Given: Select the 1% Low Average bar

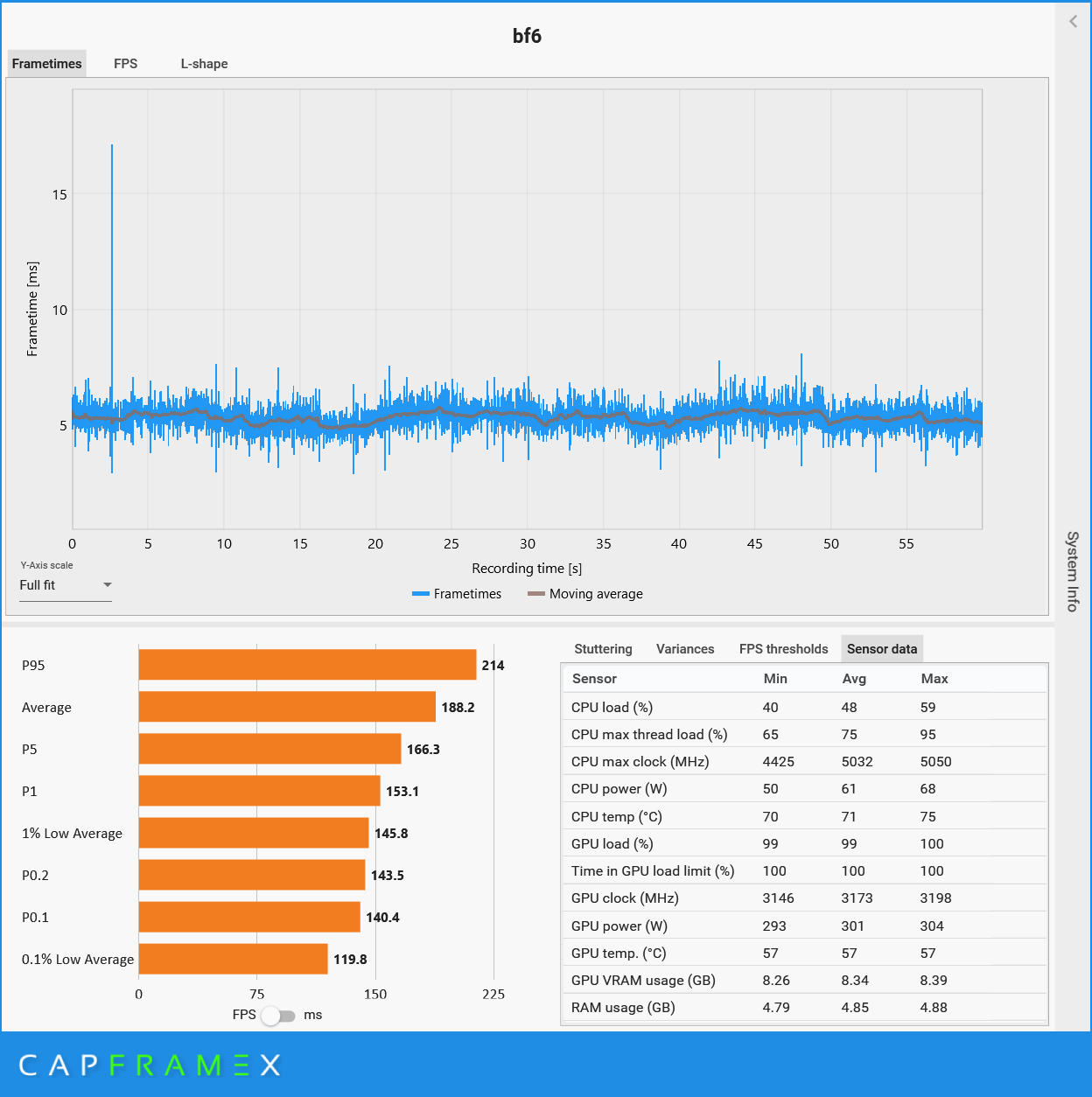Looking at the screenshot, I should point(254,833).
